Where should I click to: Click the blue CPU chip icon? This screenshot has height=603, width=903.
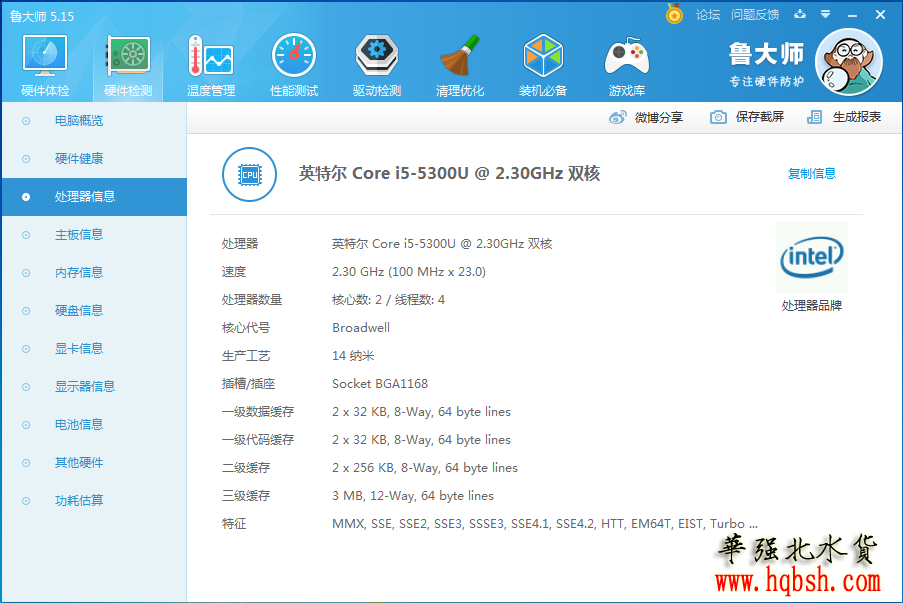[x=249, y=175]
